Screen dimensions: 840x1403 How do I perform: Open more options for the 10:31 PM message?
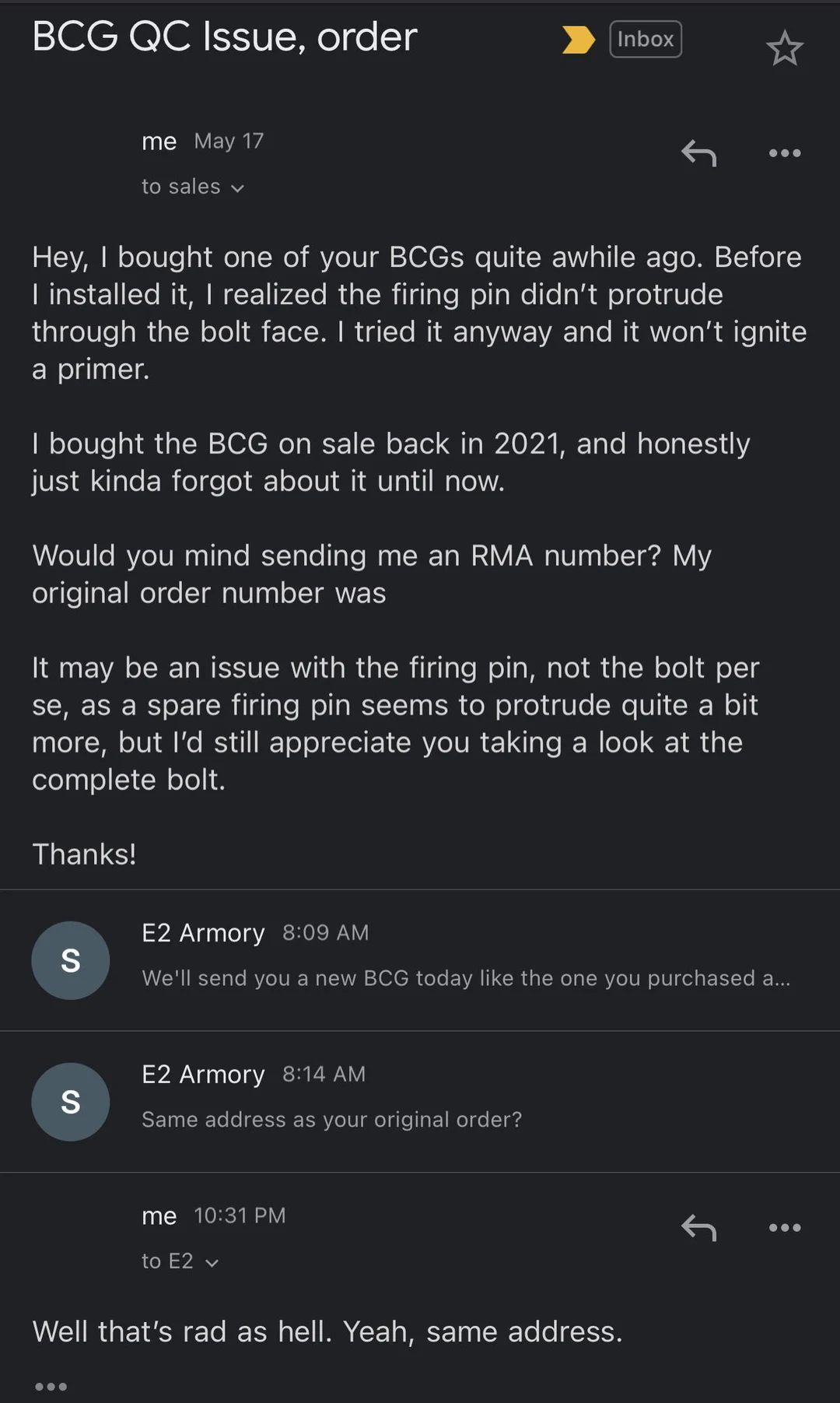click(x=784, y=1228)
